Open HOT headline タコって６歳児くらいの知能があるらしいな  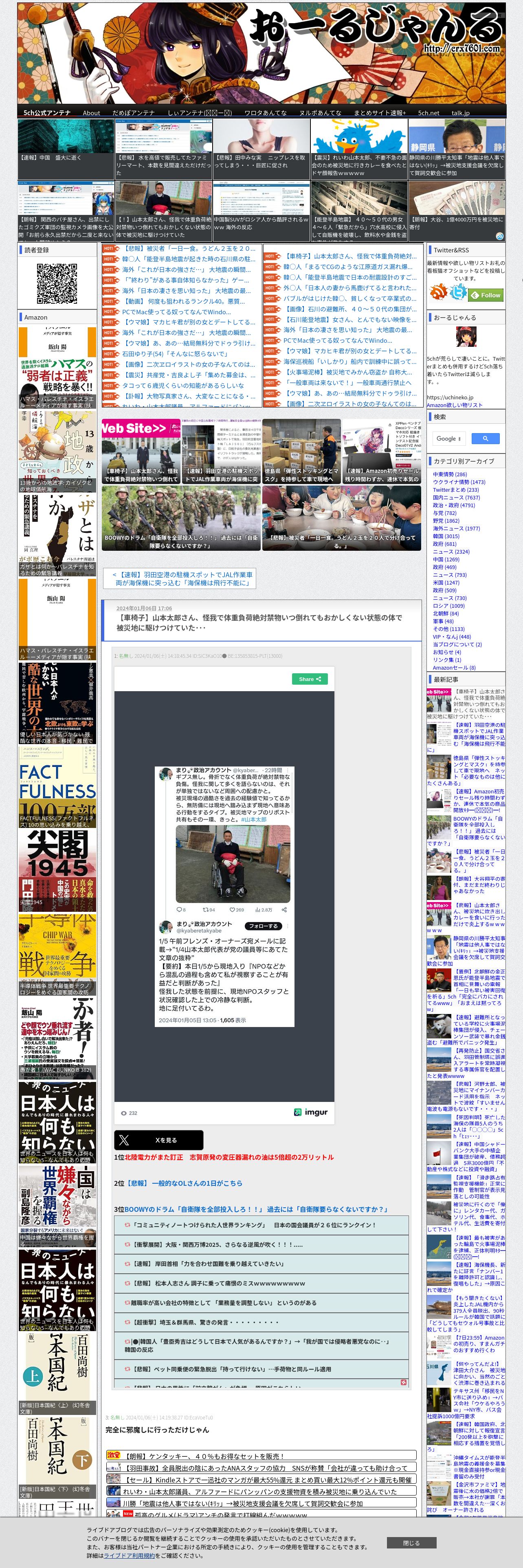[x=182, y=385]
